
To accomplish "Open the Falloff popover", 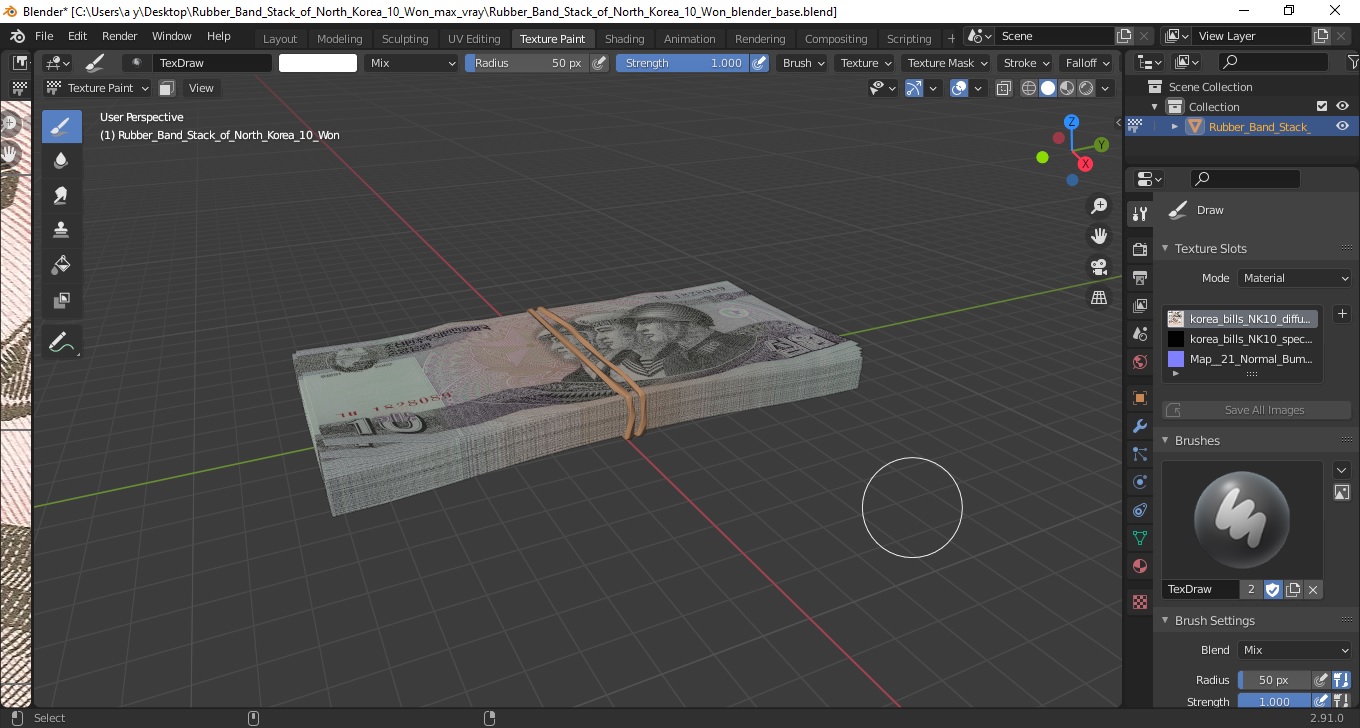I will click(x=1087, y=63).
